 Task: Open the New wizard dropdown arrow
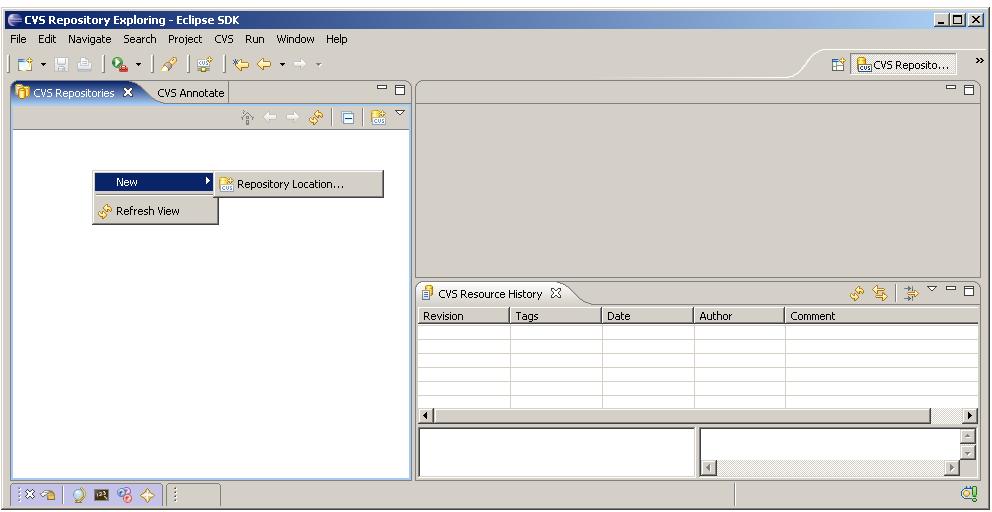(43, 65)
